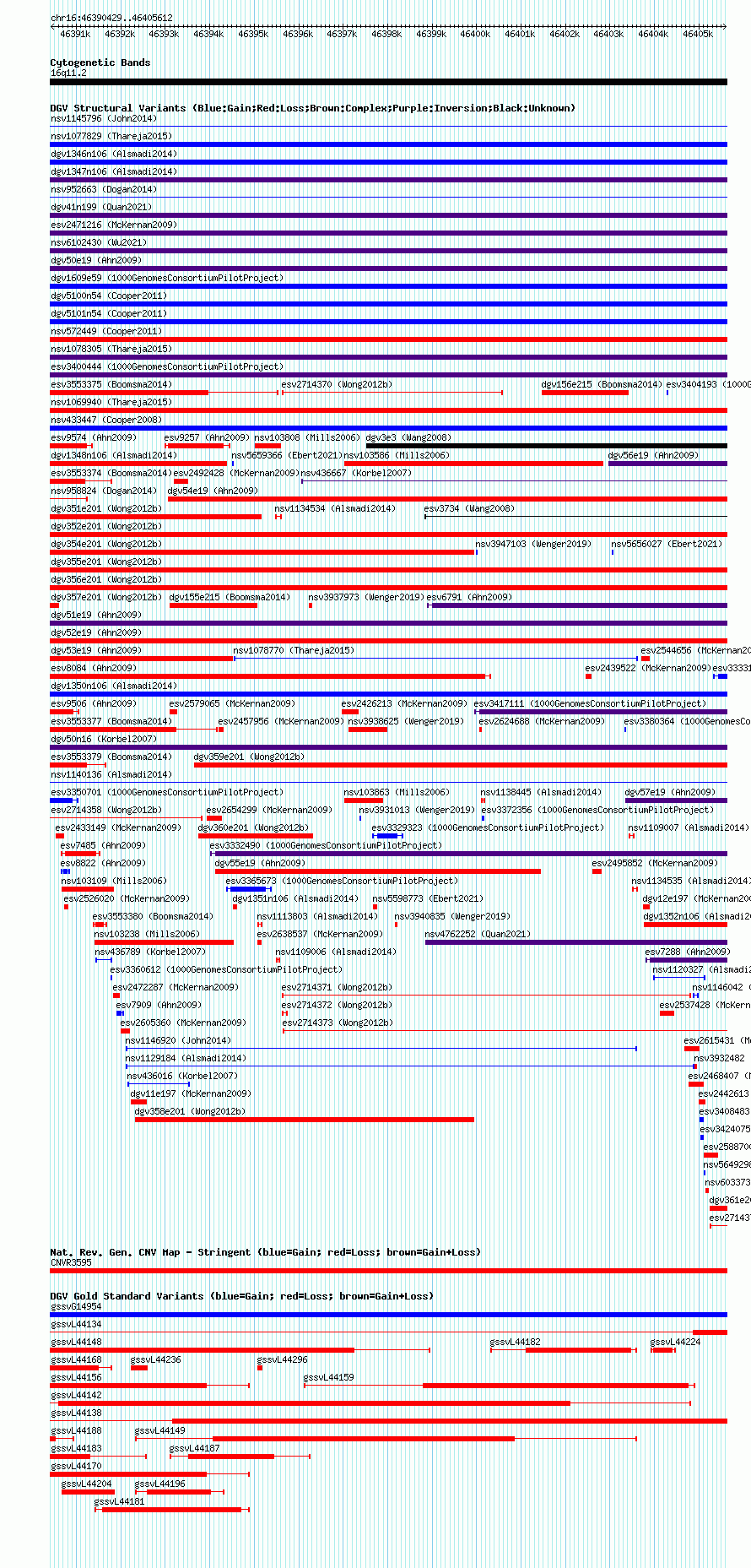Click the dgv1347n106 (Alsmadi2014) label

click(113, 171)
